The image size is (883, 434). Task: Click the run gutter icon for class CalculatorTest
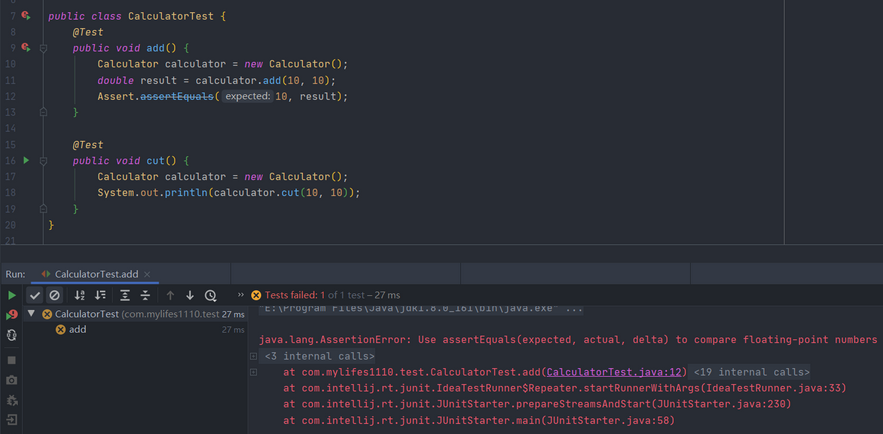pos(26,16)
